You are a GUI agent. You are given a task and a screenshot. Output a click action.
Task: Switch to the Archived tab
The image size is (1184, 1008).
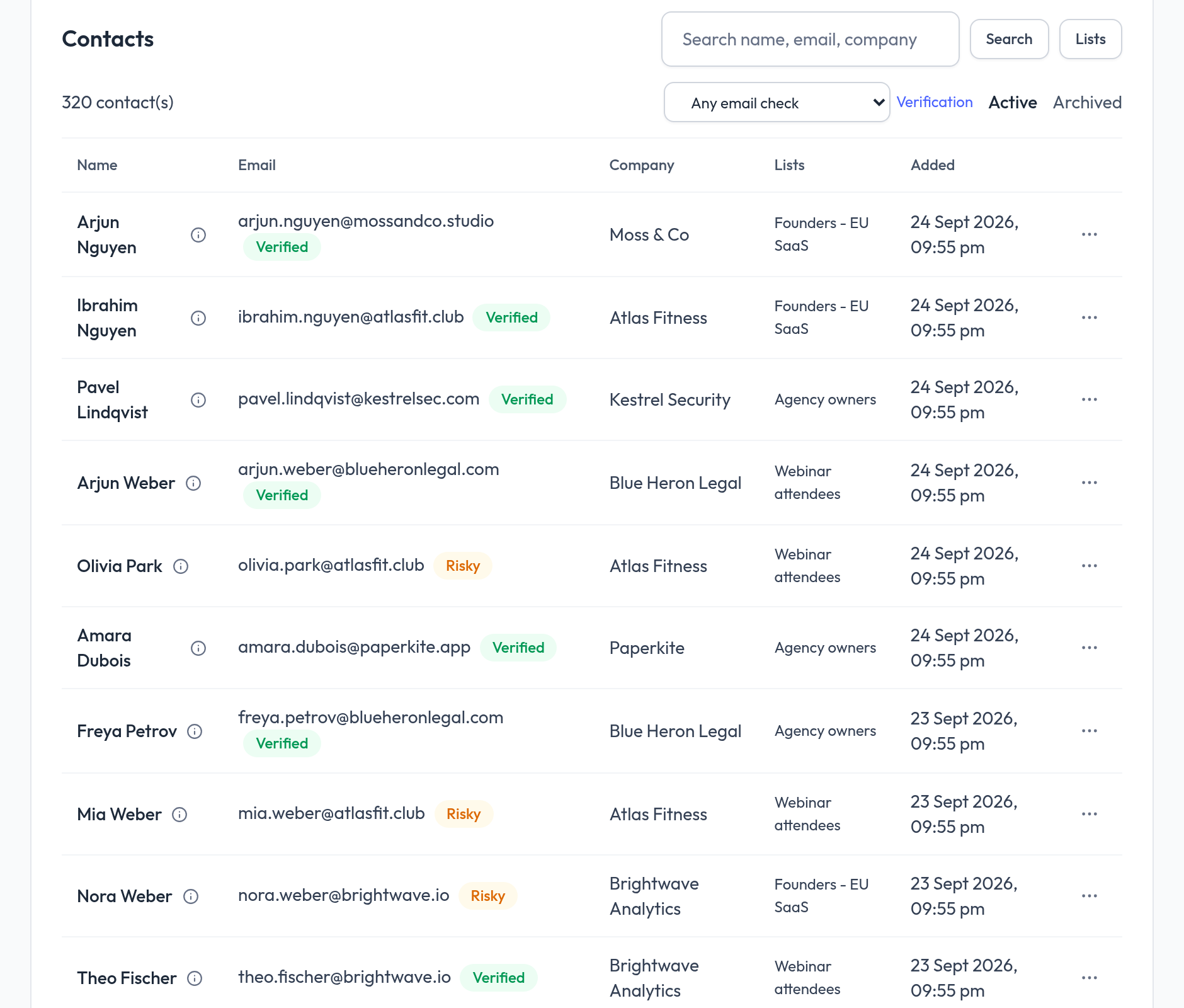[x=1087, y=103]
